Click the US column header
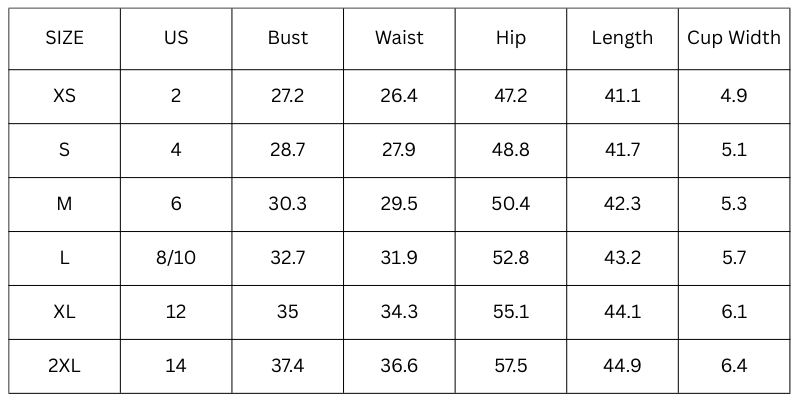 [x=176, y=38]
